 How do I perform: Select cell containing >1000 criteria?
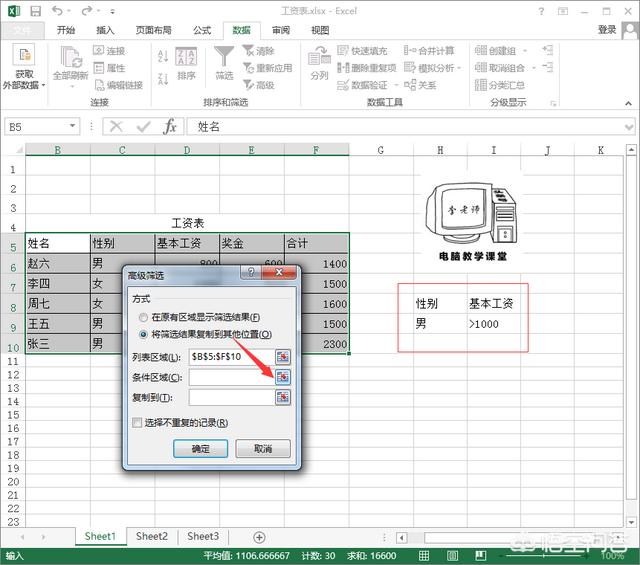(x=495, y=324)
